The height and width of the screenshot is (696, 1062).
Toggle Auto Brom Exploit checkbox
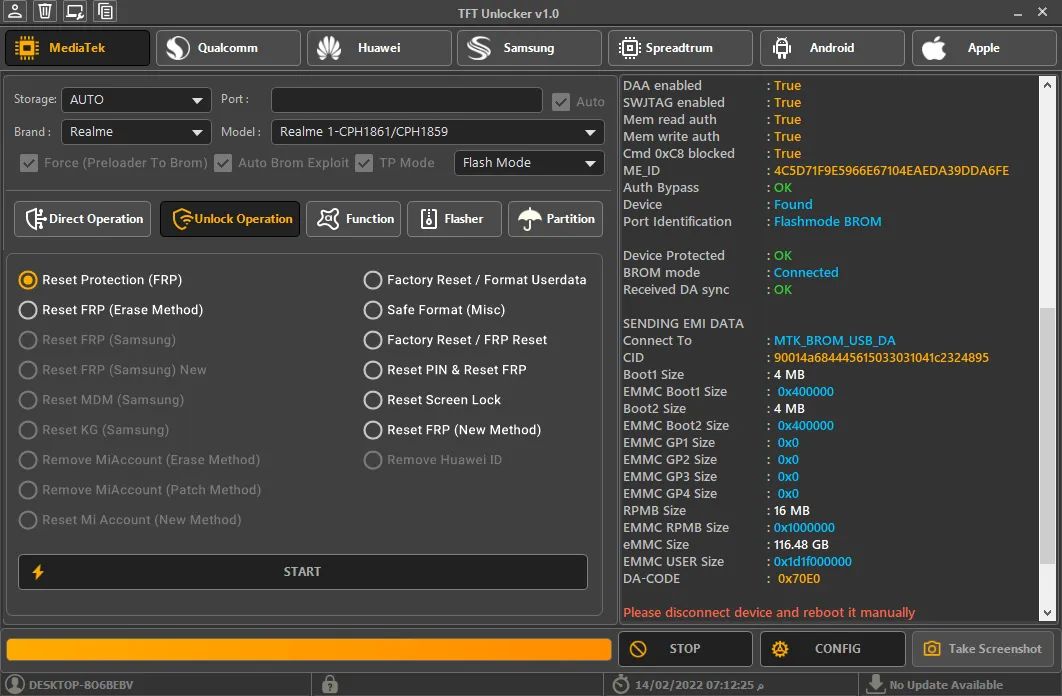[x=223, y=163]
